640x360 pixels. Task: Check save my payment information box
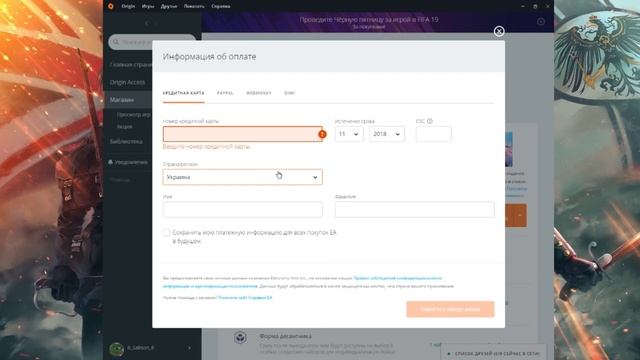[166, 232]
